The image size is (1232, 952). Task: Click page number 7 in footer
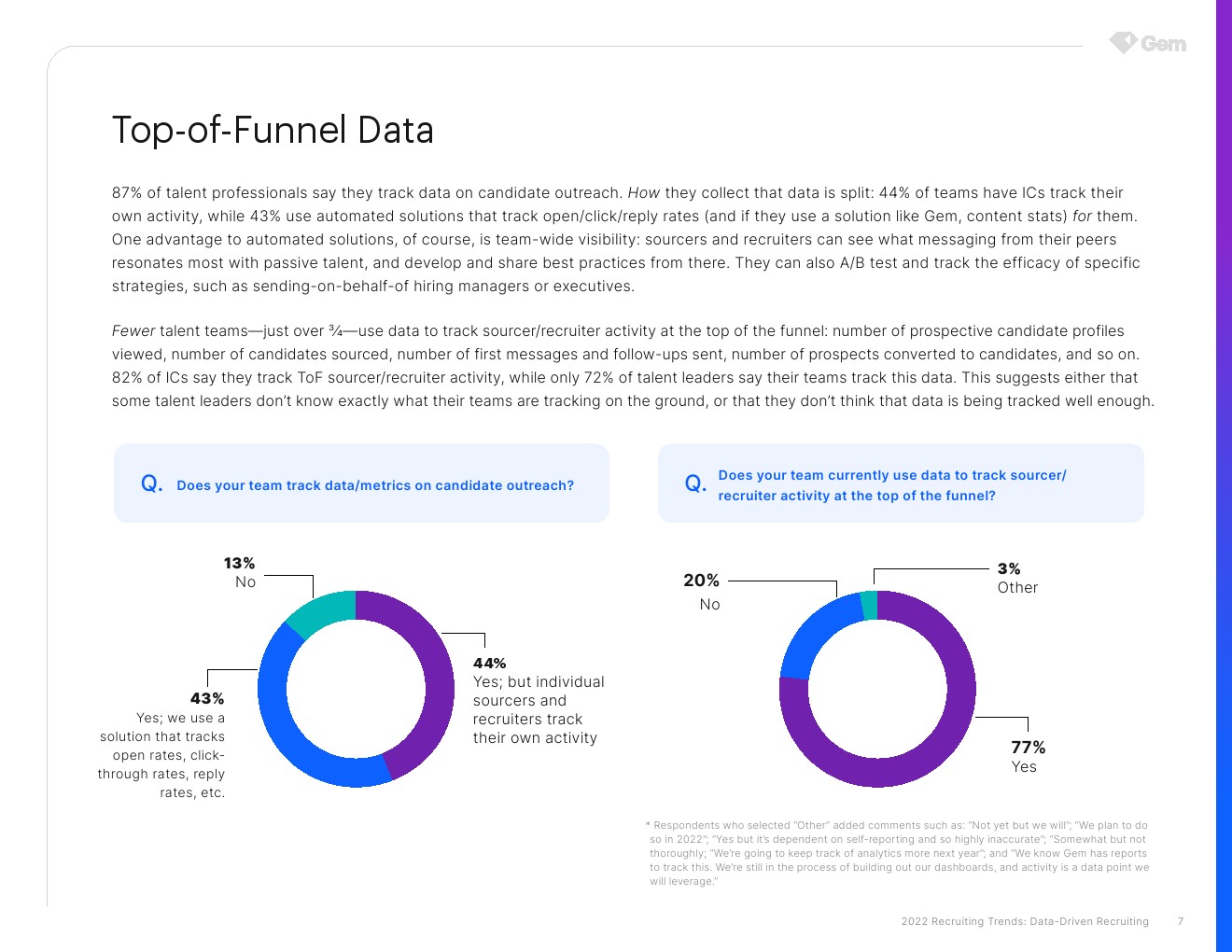[x=1180, y=921]
